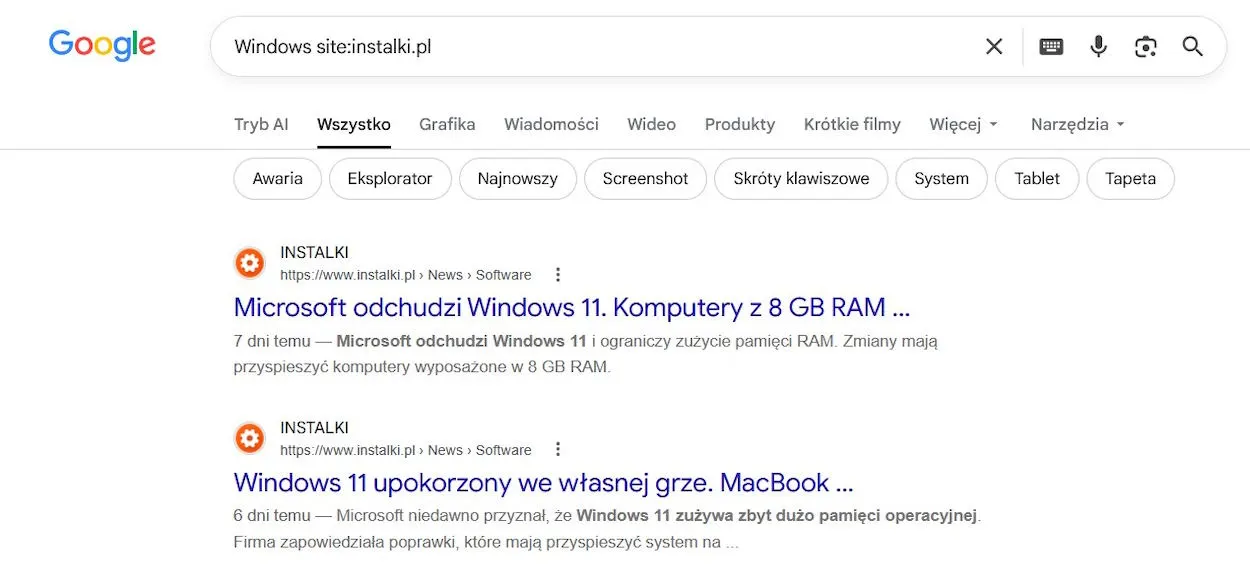The height and width of the screenshot is (587, 1250).
Task: Open three-dot menu for Windows 11 upokorzony result
Action: (558, 450)
